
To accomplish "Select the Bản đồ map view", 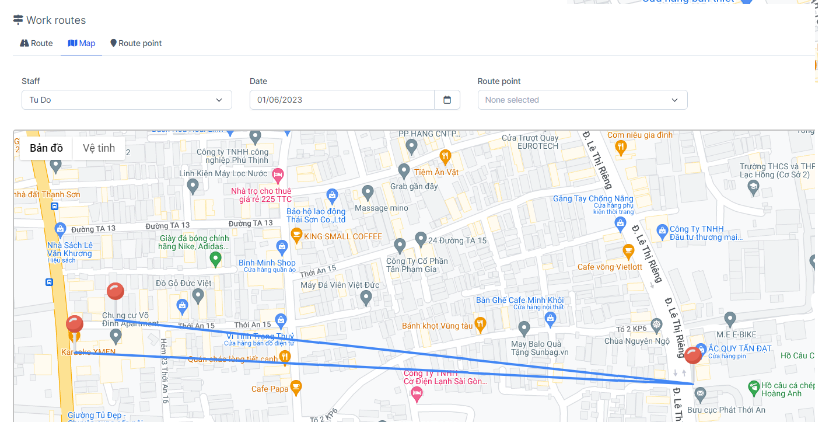I will click(46, 148).
